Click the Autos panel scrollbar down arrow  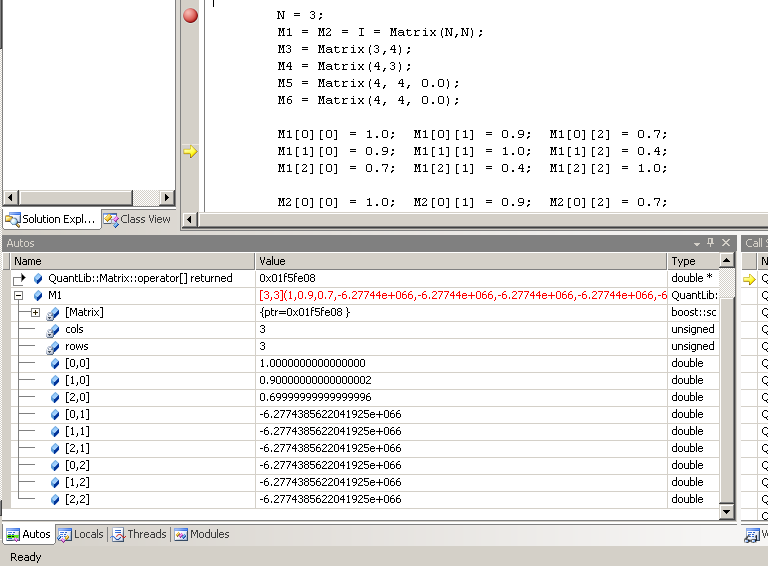point(727,512)
